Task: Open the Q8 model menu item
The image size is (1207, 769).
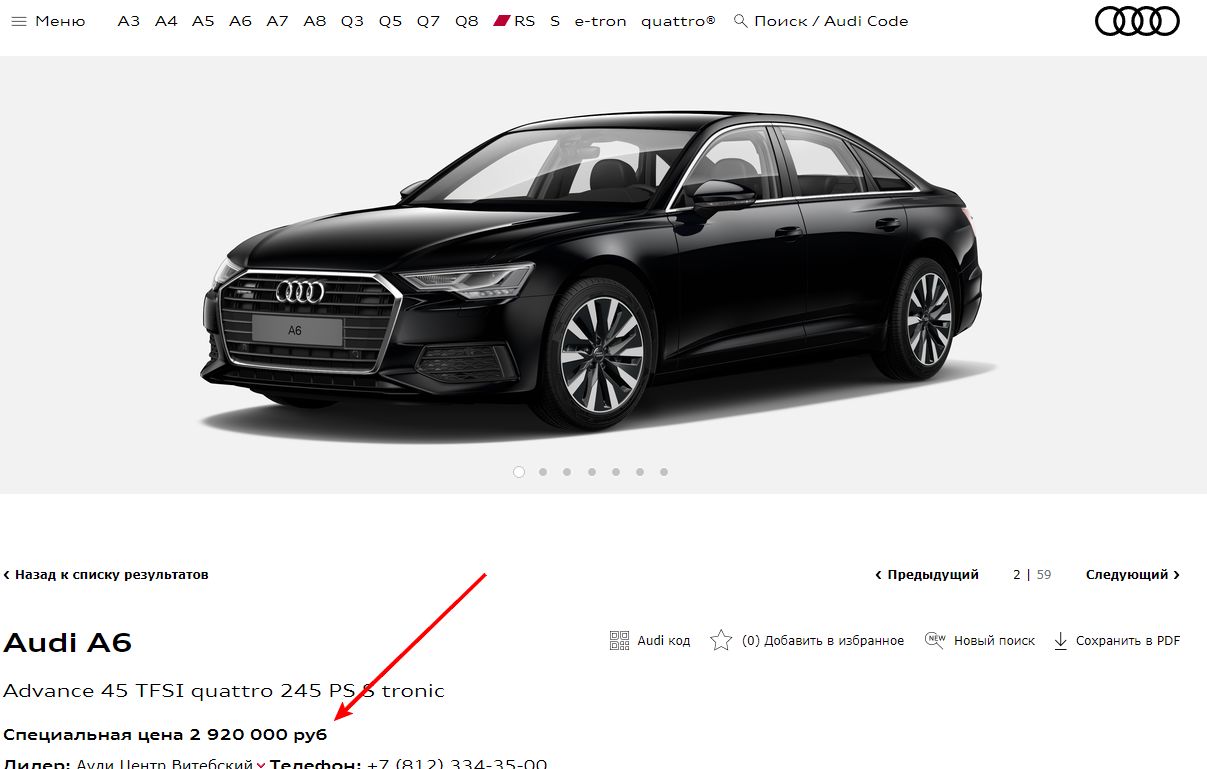Action: (x=467, y=21)
